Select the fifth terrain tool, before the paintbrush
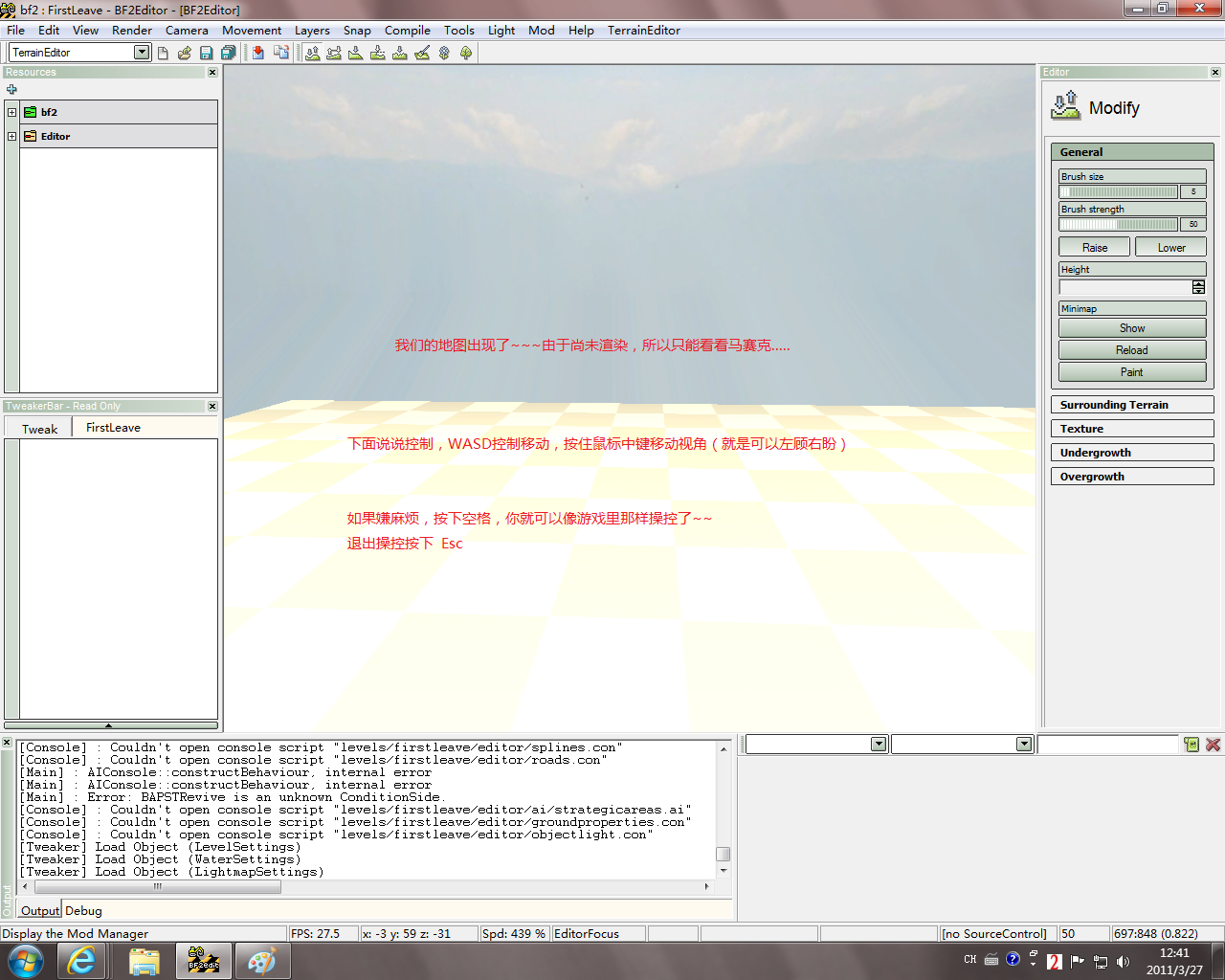 (x=400, y=53)
